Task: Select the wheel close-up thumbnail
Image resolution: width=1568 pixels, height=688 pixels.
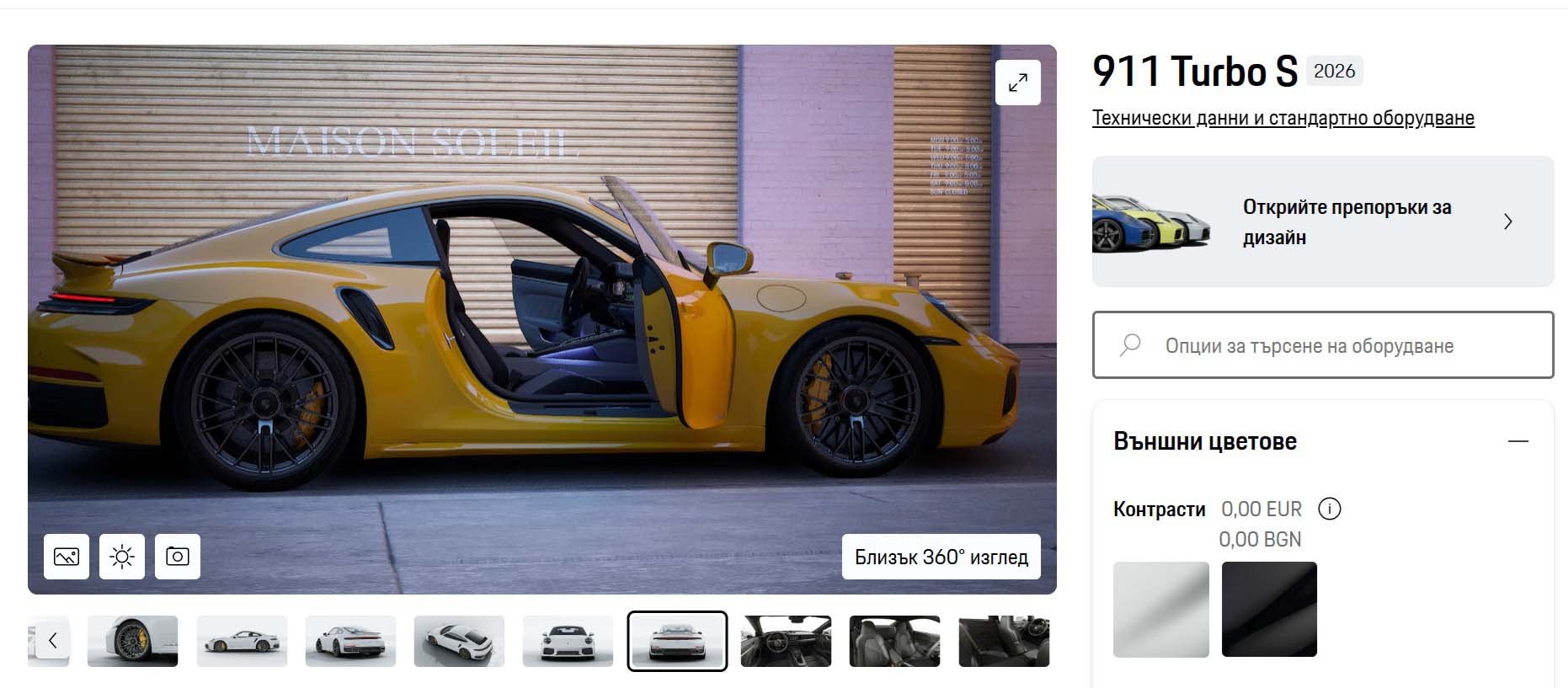Action: 133,641
